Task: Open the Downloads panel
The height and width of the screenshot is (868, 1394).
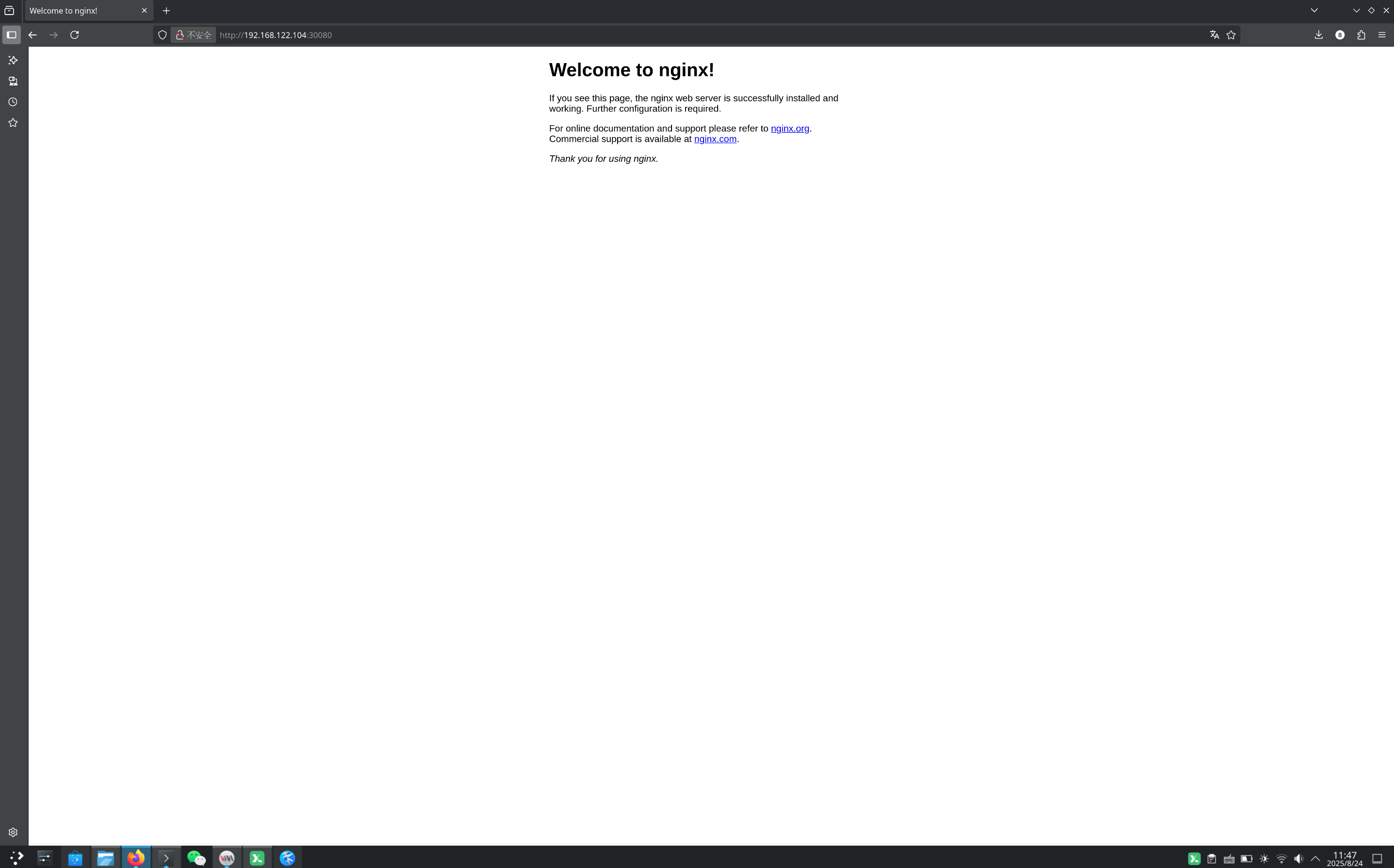Action: coord(1319,35)
